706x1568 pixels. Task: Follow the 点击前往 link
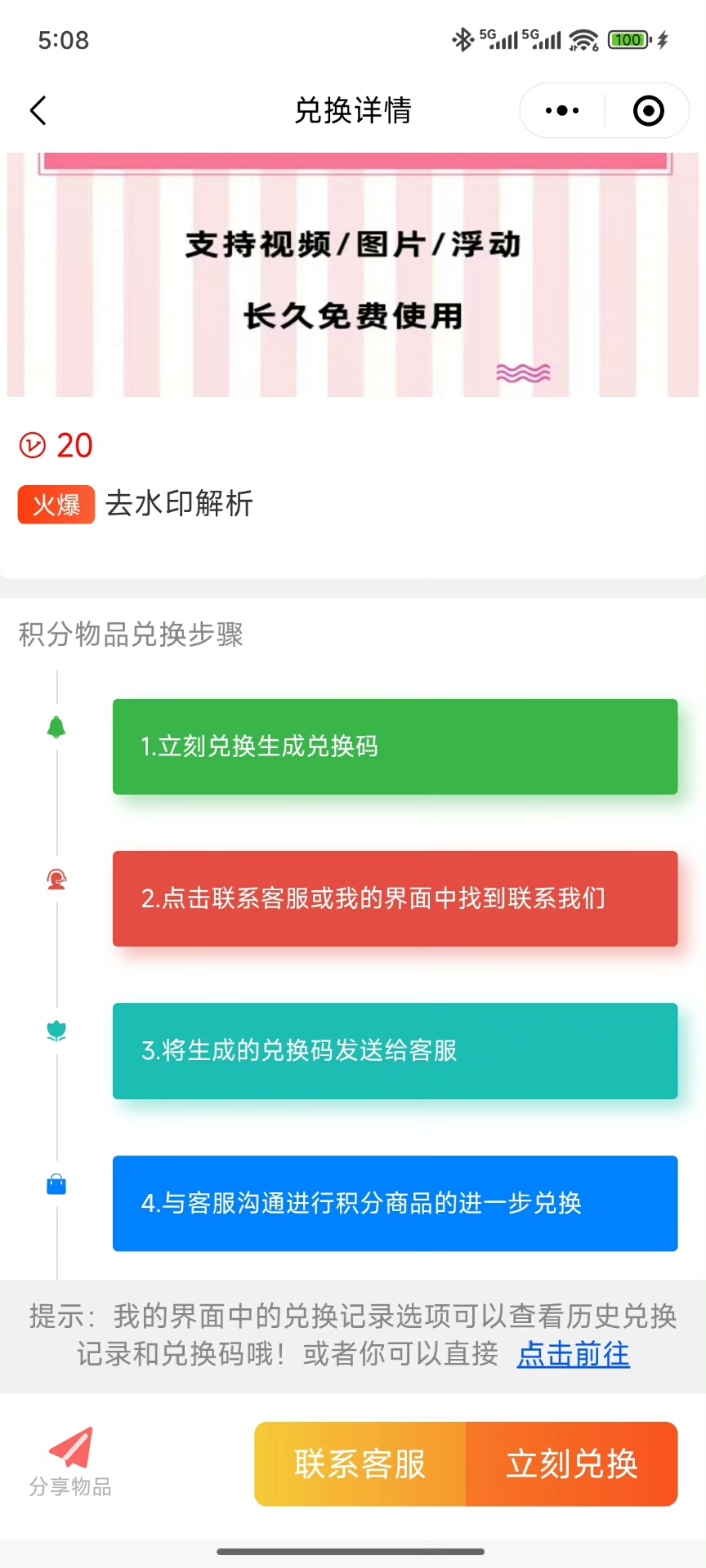click(573, 1354)
